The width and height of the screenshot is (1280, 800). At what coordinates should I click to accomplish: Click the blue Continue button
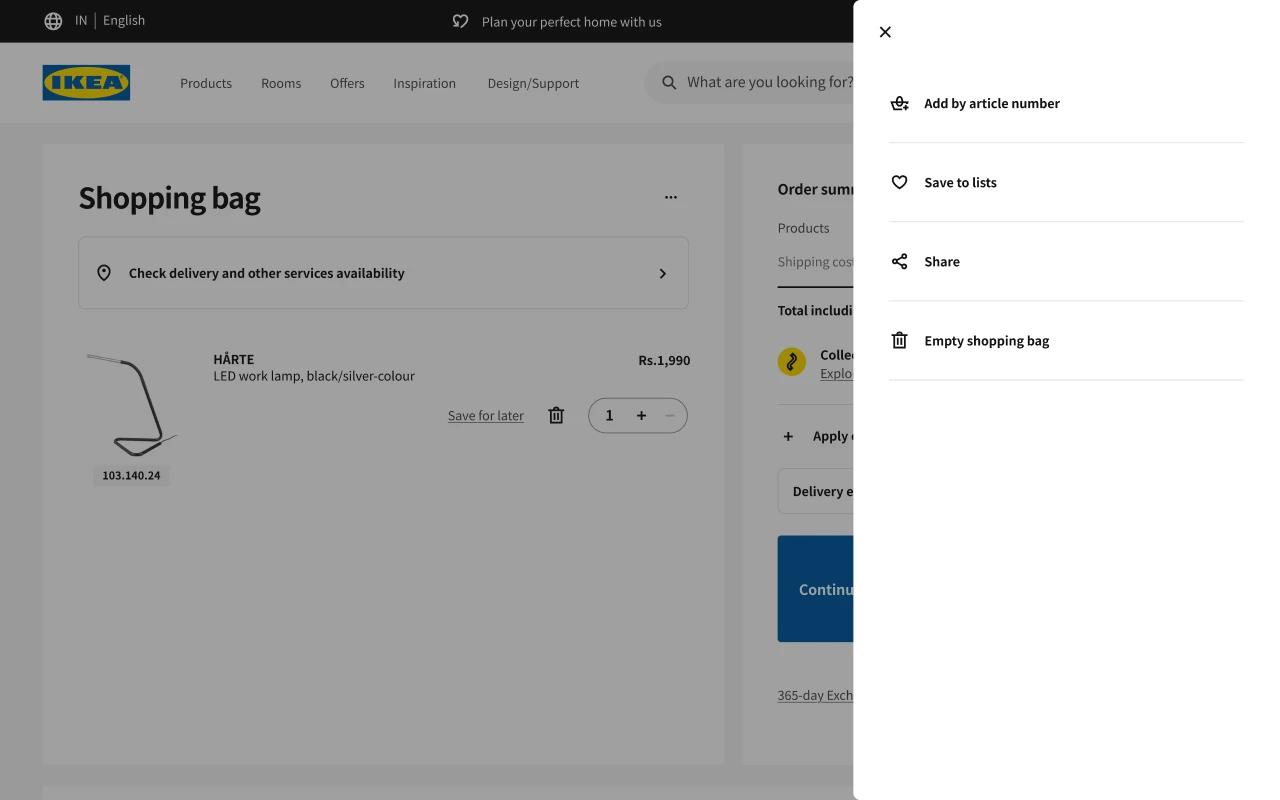(815, 589)
